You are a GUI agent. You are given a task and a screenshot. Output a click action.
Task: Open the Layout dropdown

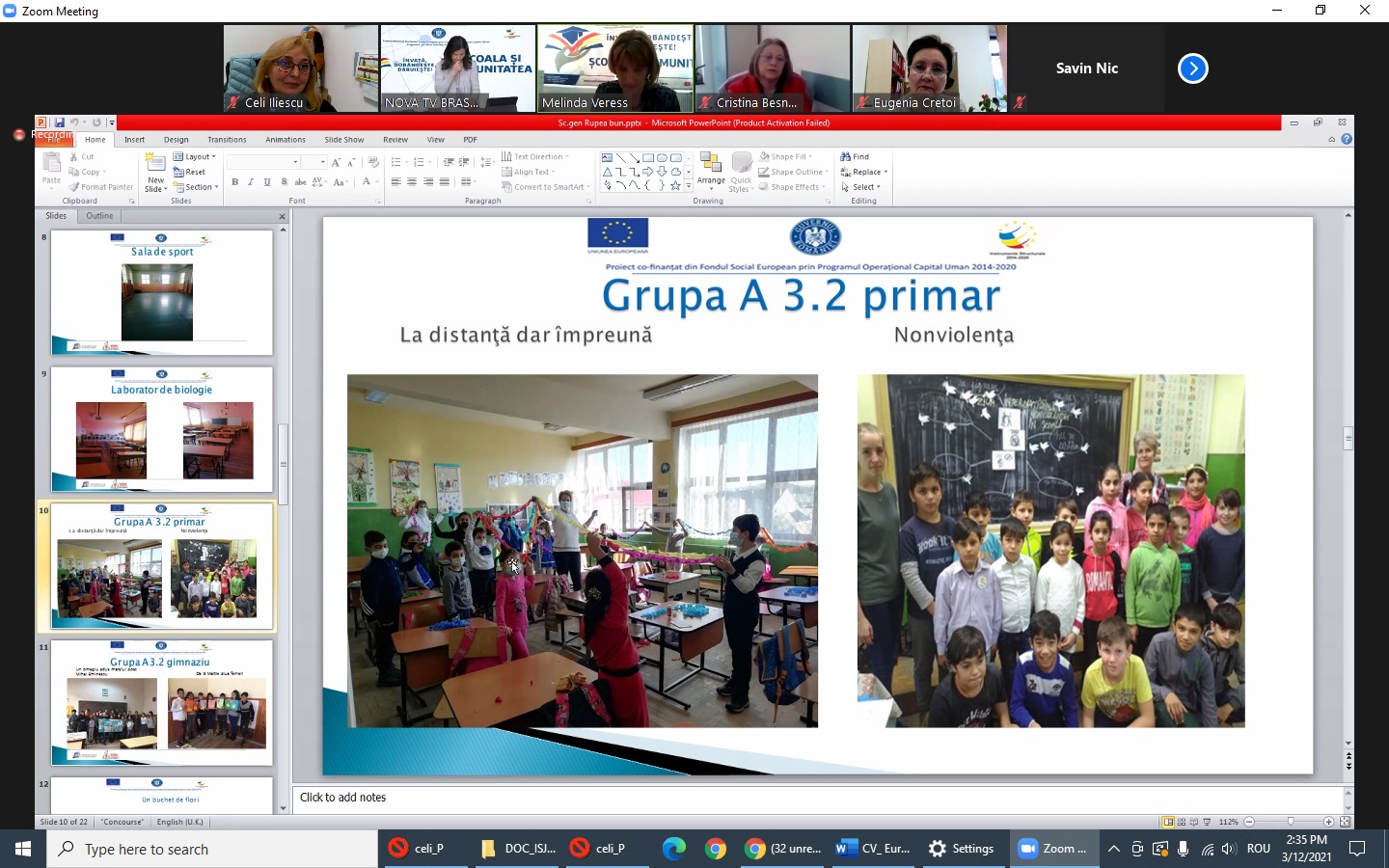tap(194, 156)
